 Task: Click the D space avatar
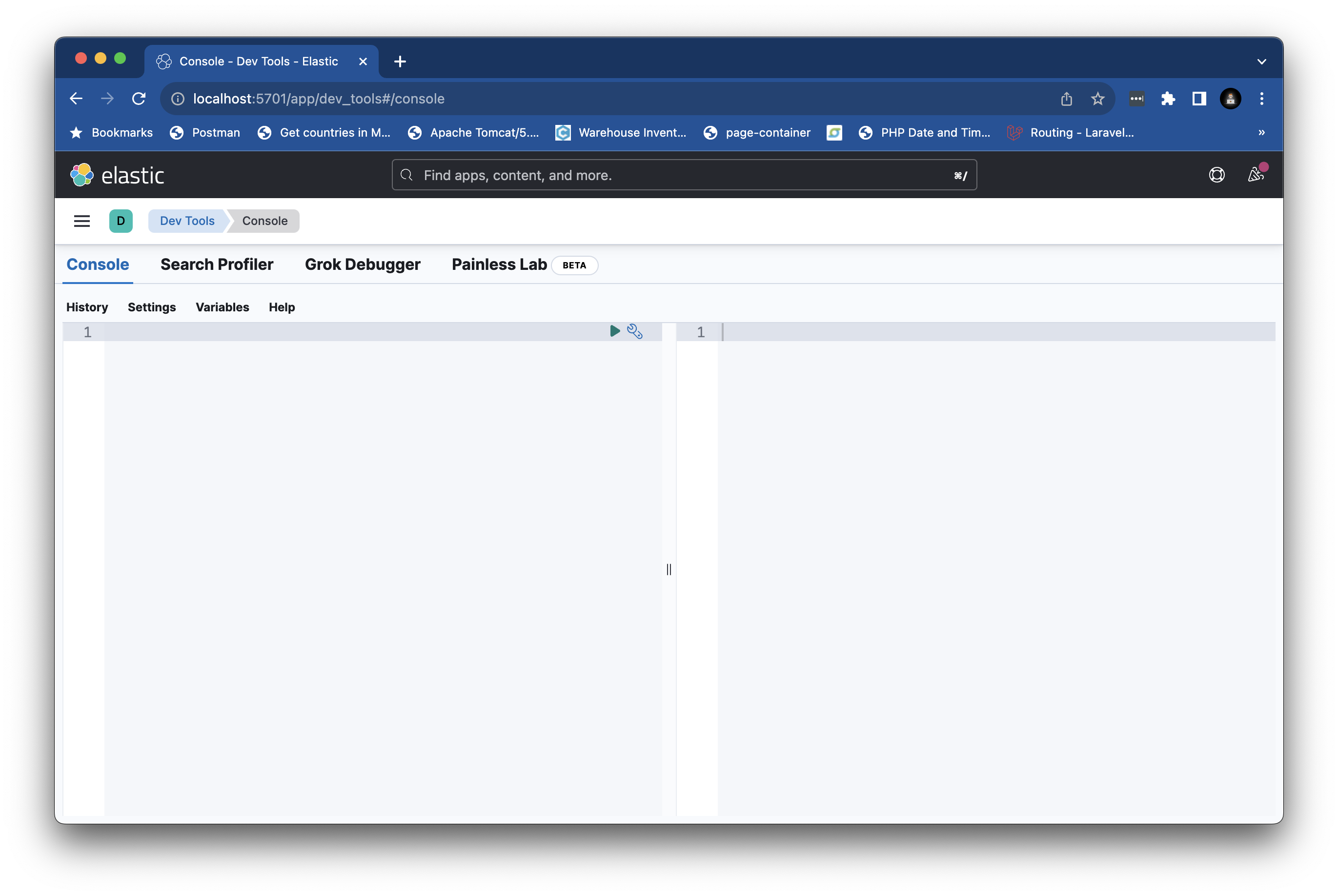[121, 221]
